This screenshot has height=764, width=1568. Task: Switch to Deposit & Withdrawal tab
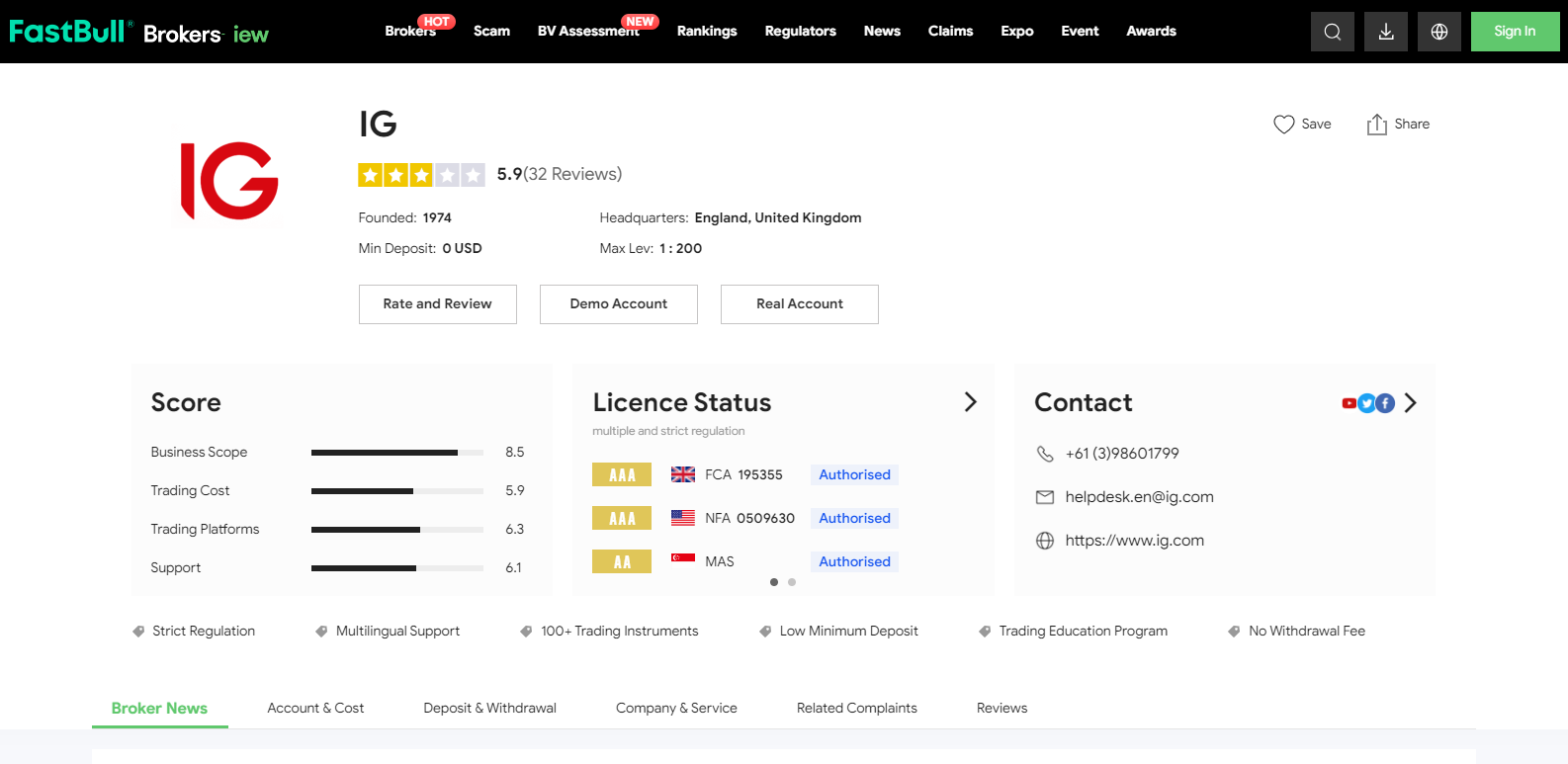[489, 708]
